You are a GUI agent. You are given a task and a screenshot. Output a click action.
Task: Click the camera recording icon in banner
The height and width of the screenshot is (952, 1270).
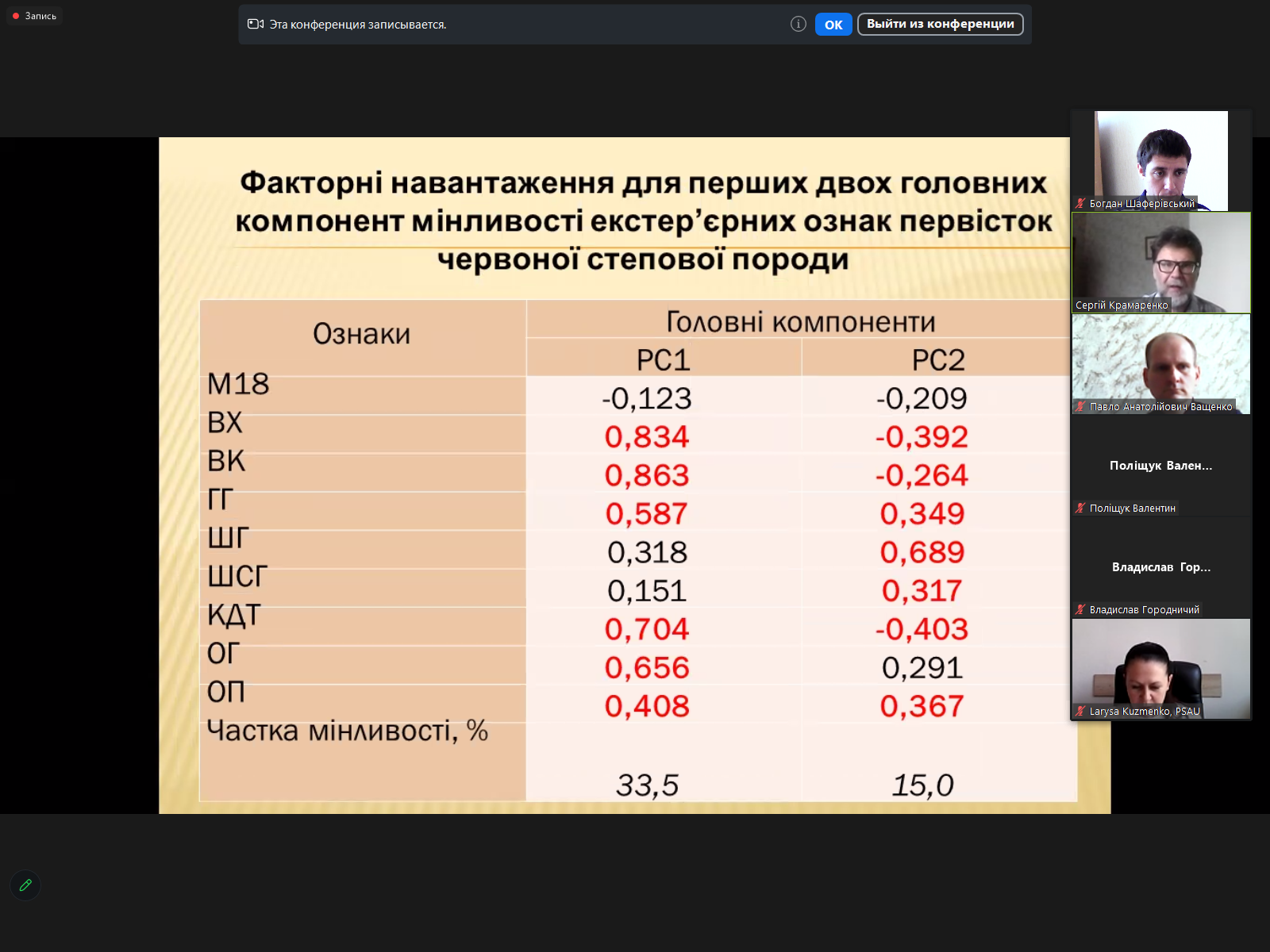(256, 24)
